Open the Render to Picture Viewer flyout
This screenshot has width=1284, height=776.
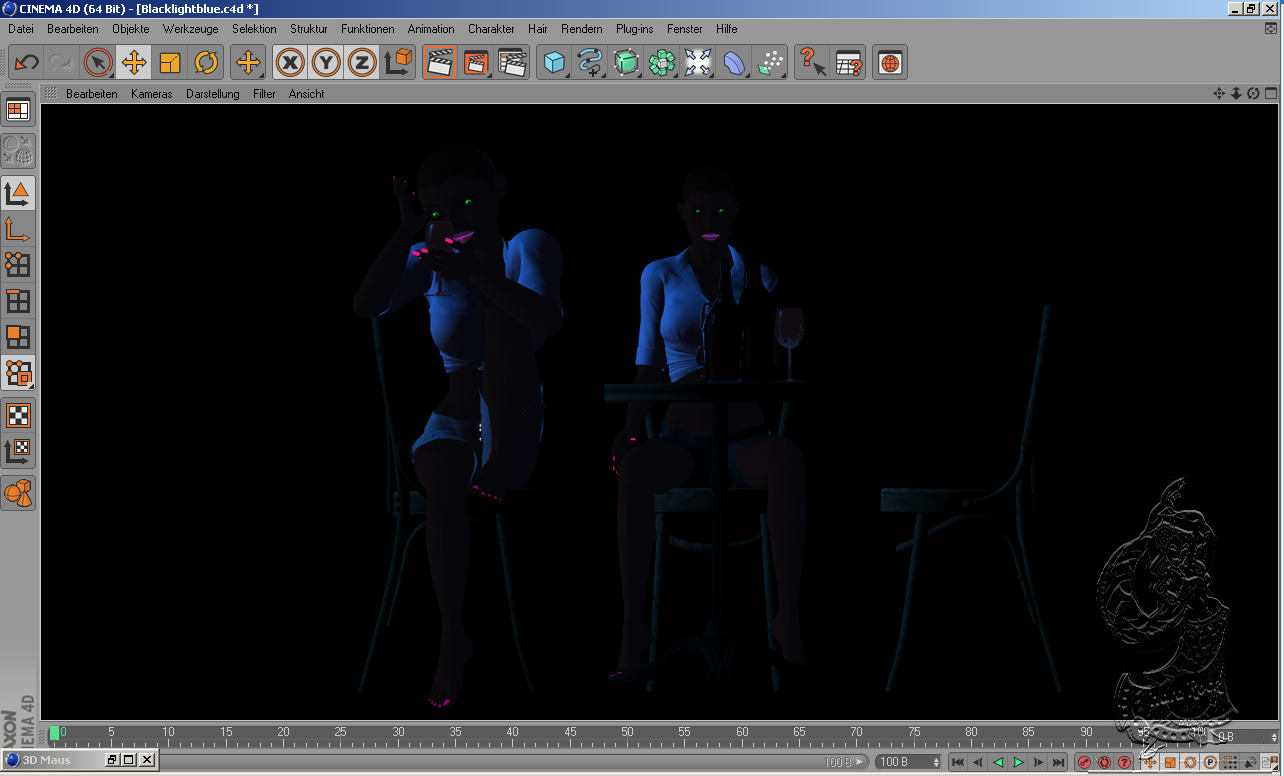tap(476, 63)
